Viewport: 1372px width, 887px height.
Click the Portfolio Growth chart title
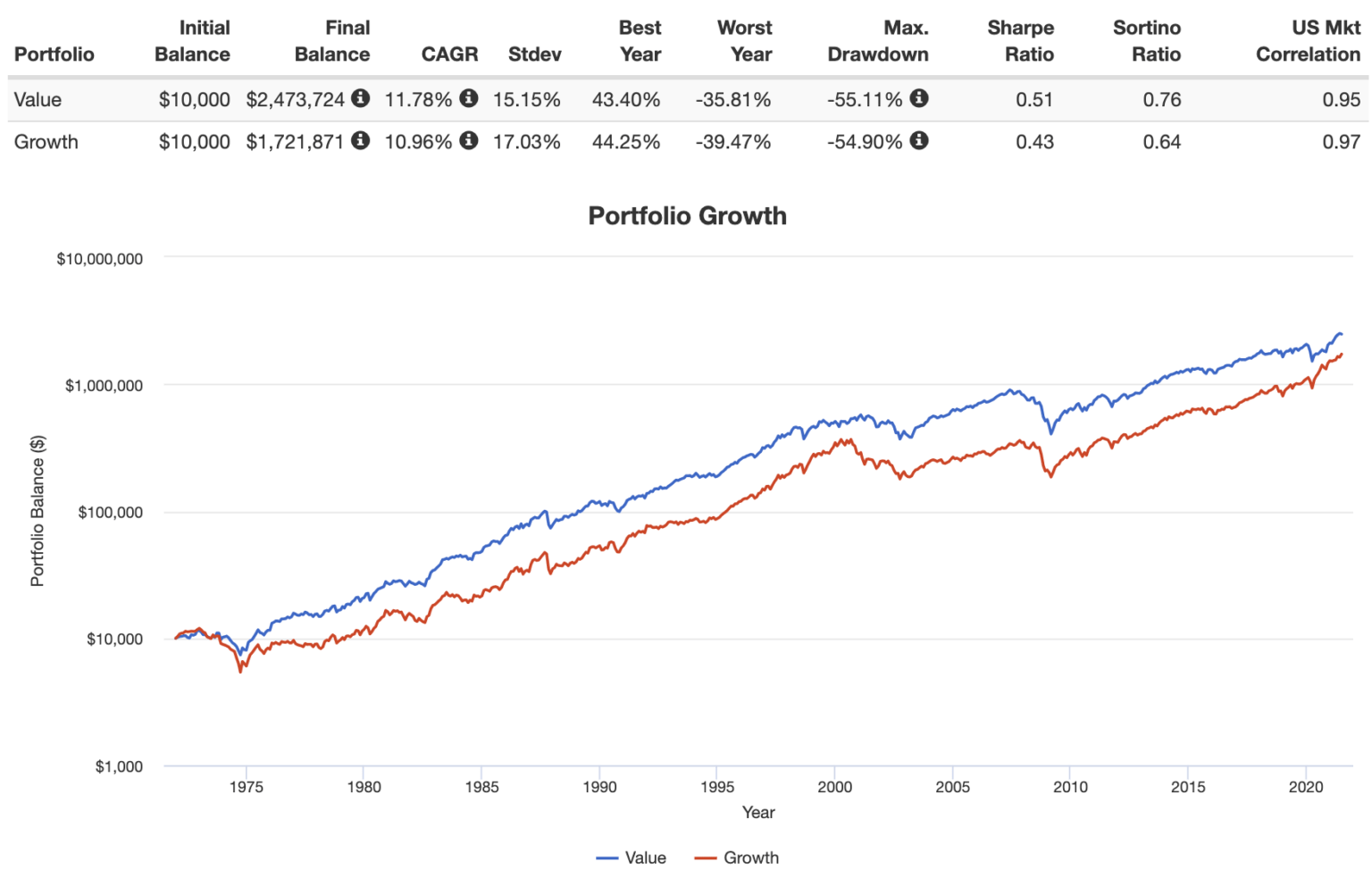[687, 216]
